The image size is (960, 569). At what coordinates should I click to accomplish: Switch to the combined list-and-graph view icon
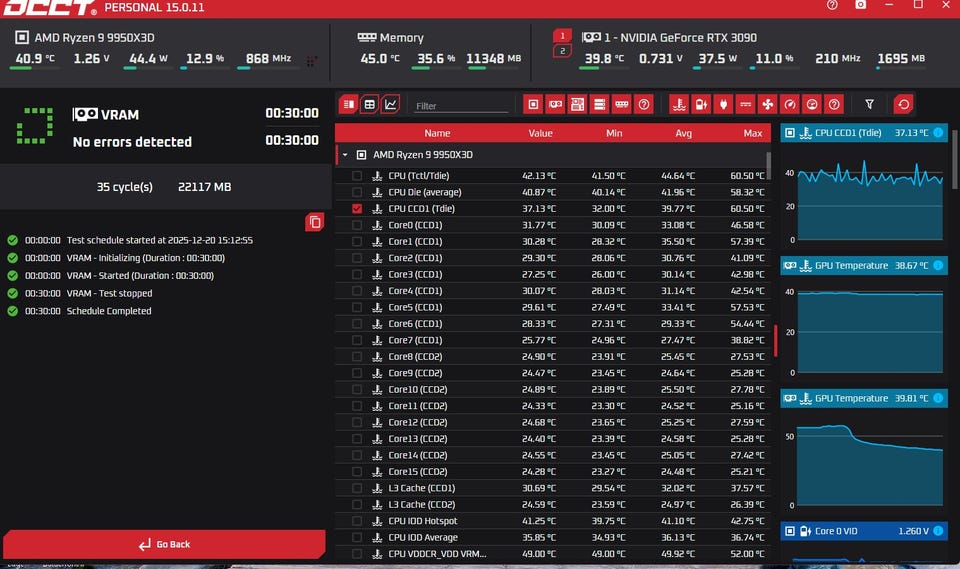click(348, 104)
